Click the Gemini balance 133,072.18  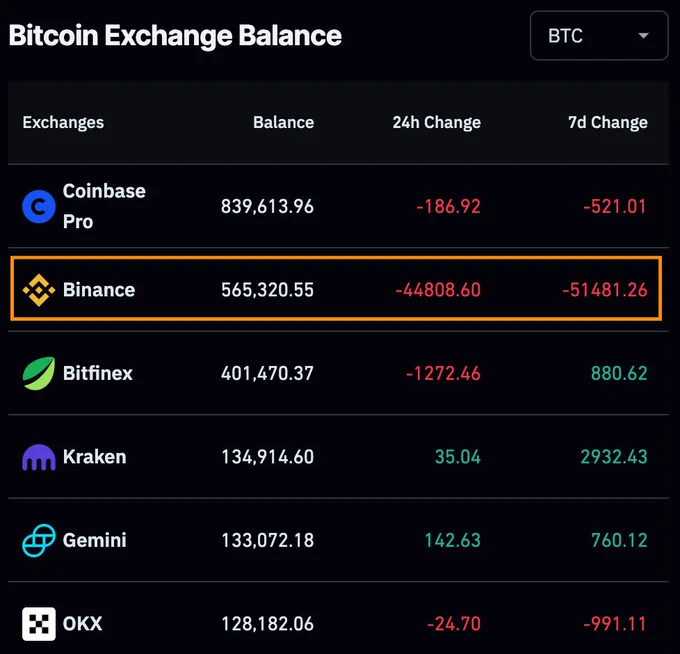coord(268,540)
